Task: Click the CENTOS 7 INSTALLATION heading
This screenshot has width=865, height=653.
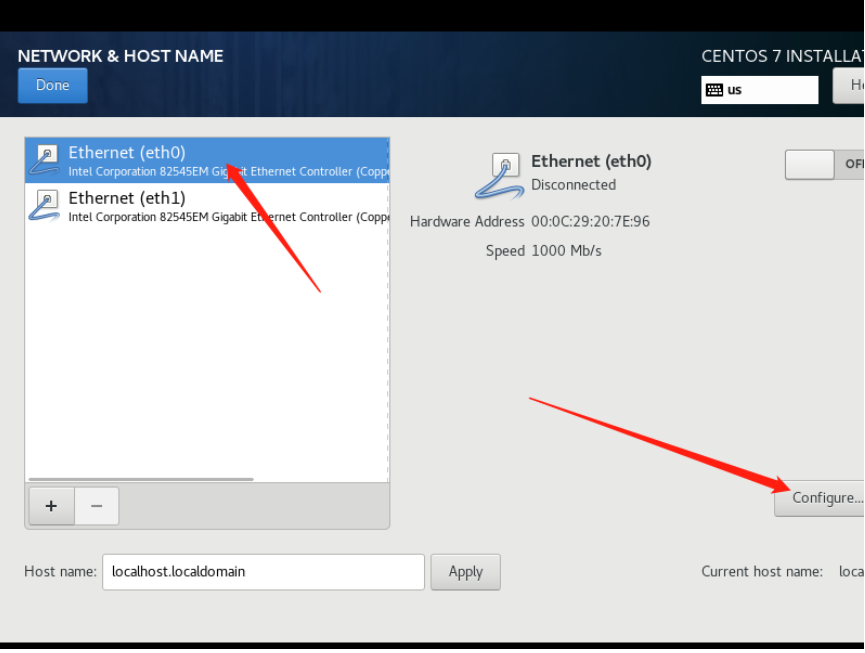Action: tap(783, 56)
